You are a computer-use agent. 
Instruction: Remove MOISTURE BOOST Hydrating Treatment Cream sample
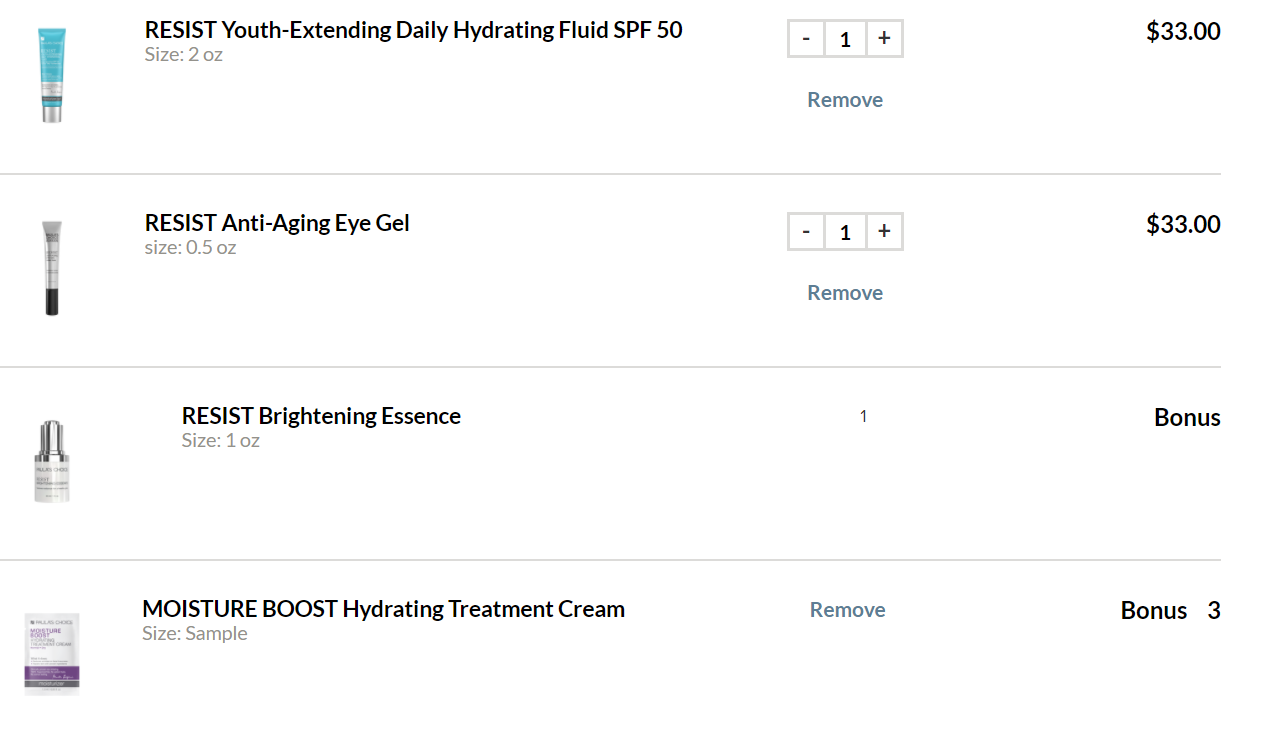point(847,610)
